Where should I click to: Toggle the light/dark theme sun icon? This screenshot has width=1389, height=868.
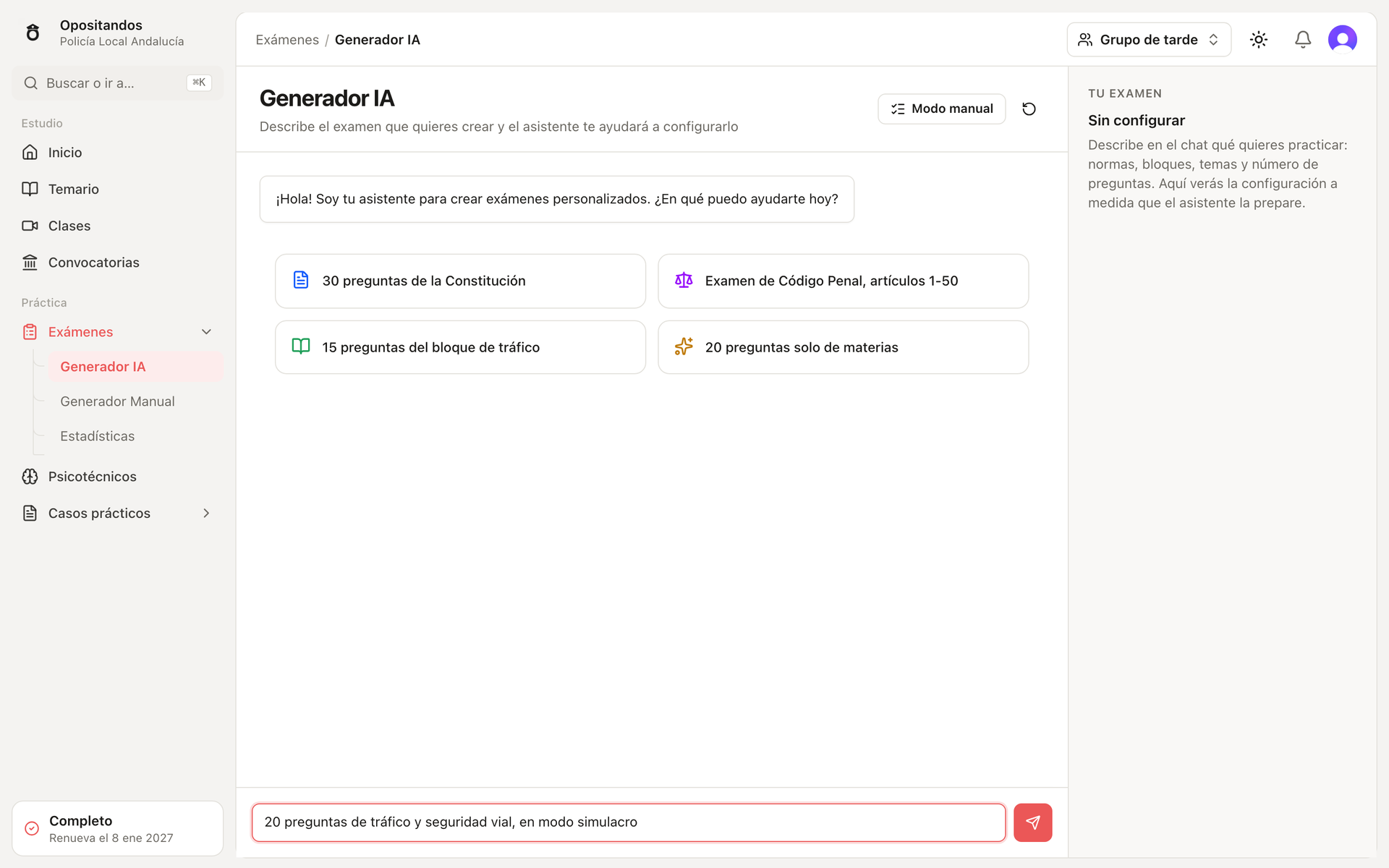1259,40
